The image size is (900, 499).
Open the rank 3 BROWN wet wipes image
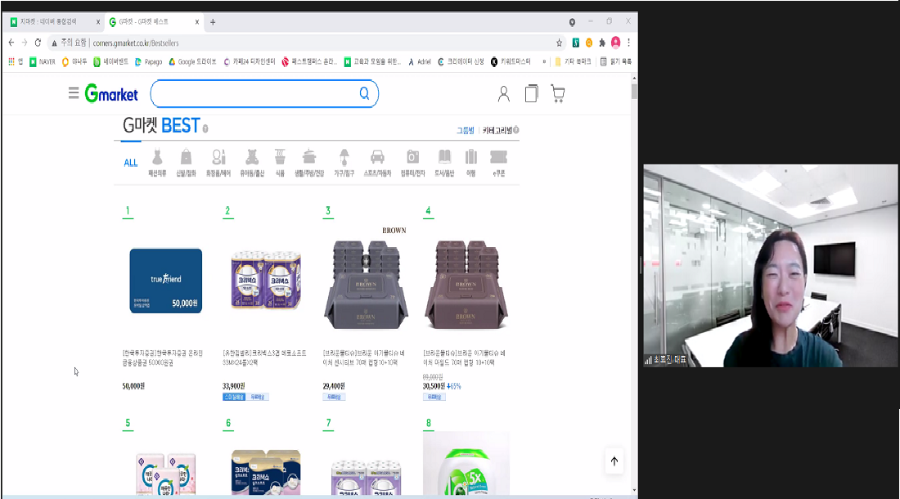coord(366,280)
